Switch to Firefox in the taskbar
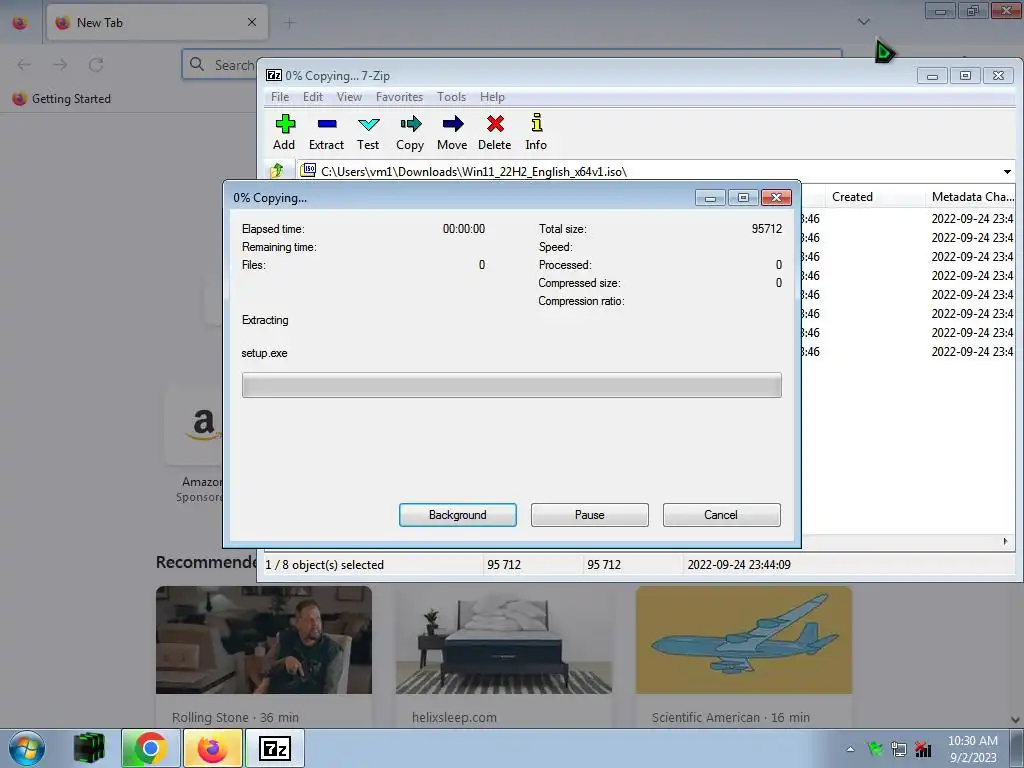Image resolution: width=1024 pixels, height=768 pixels. [213, 748]
